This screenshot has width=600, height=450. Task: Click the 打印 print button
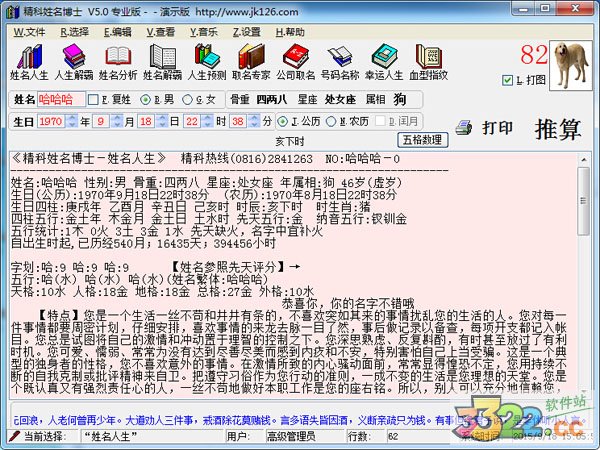pos(497,127)
